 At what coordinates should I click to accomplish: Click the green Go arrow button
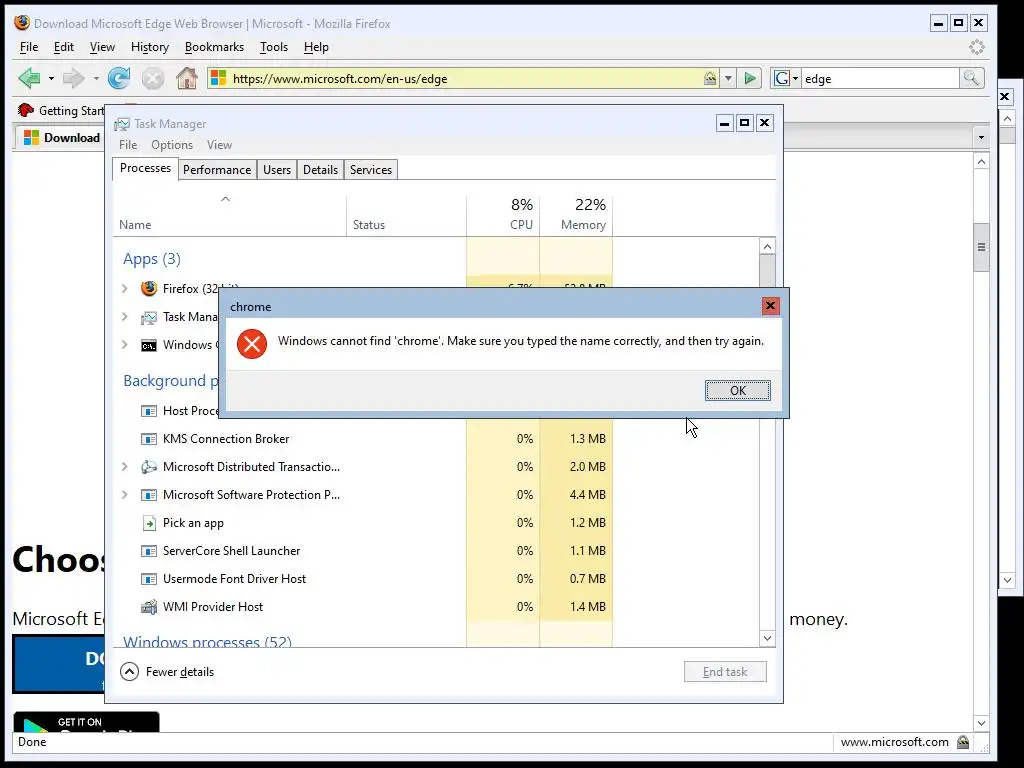tap(750, 78)
